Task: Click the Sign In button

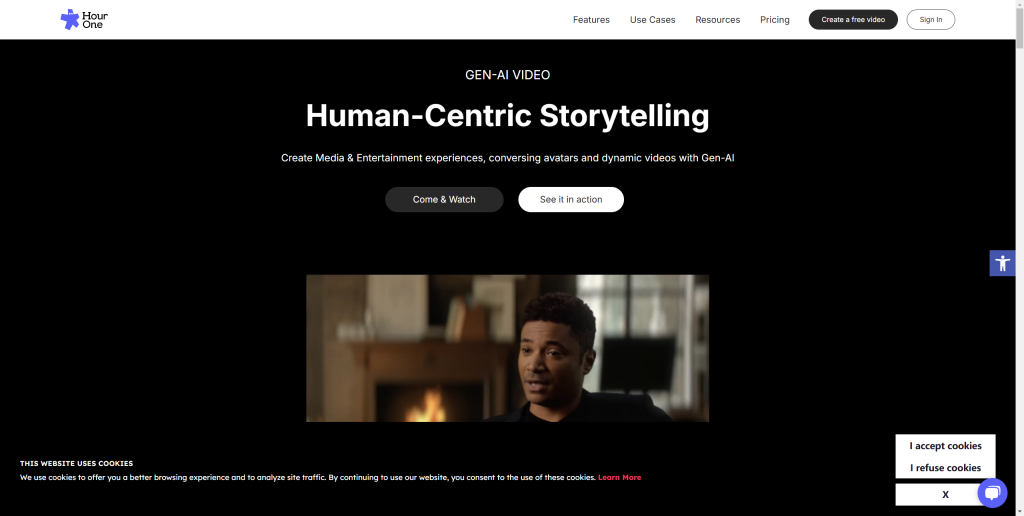Action: point(931,20)
